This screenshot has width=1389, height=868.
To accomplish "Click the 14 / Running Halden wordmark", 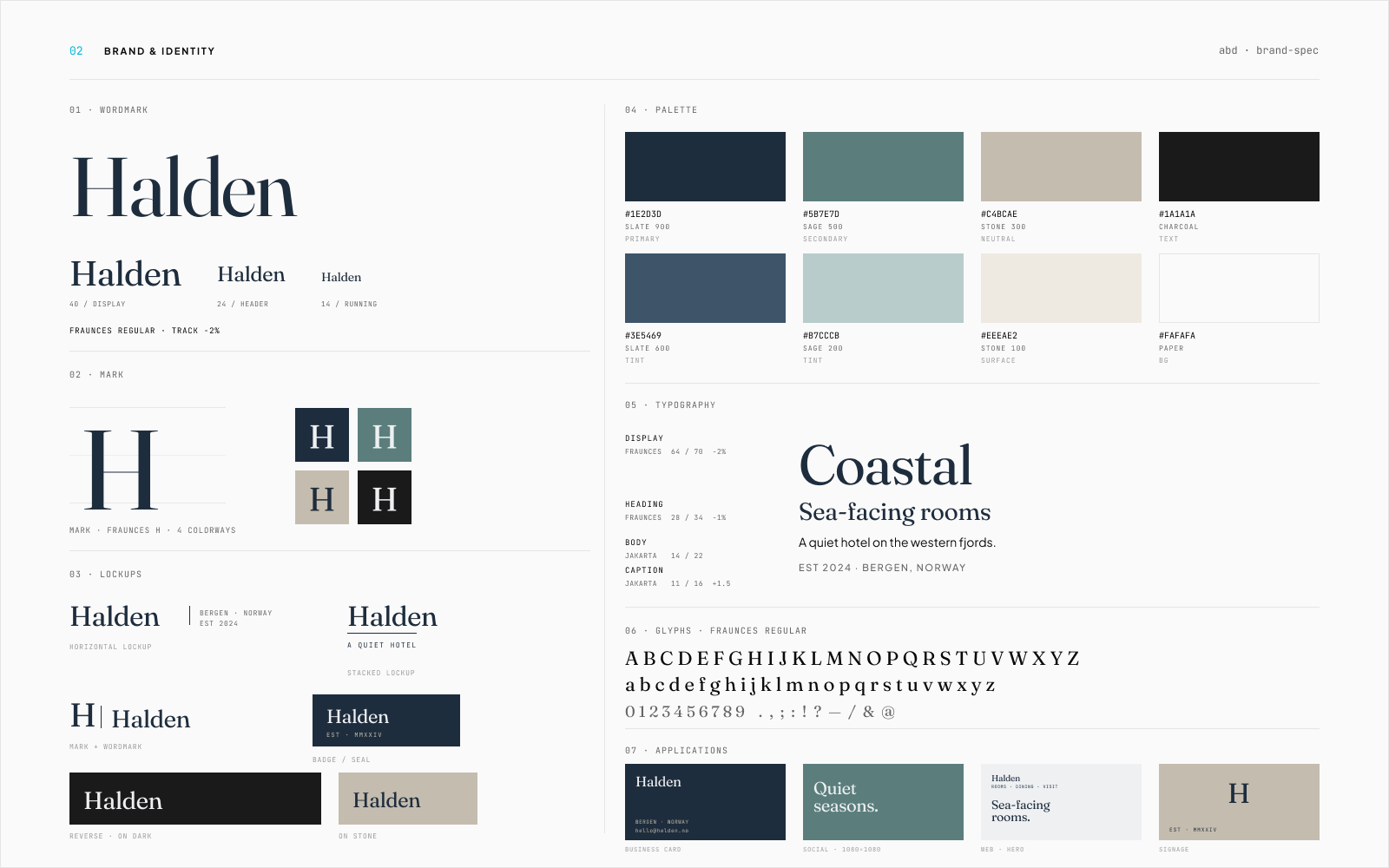I will tap(341, 277).
